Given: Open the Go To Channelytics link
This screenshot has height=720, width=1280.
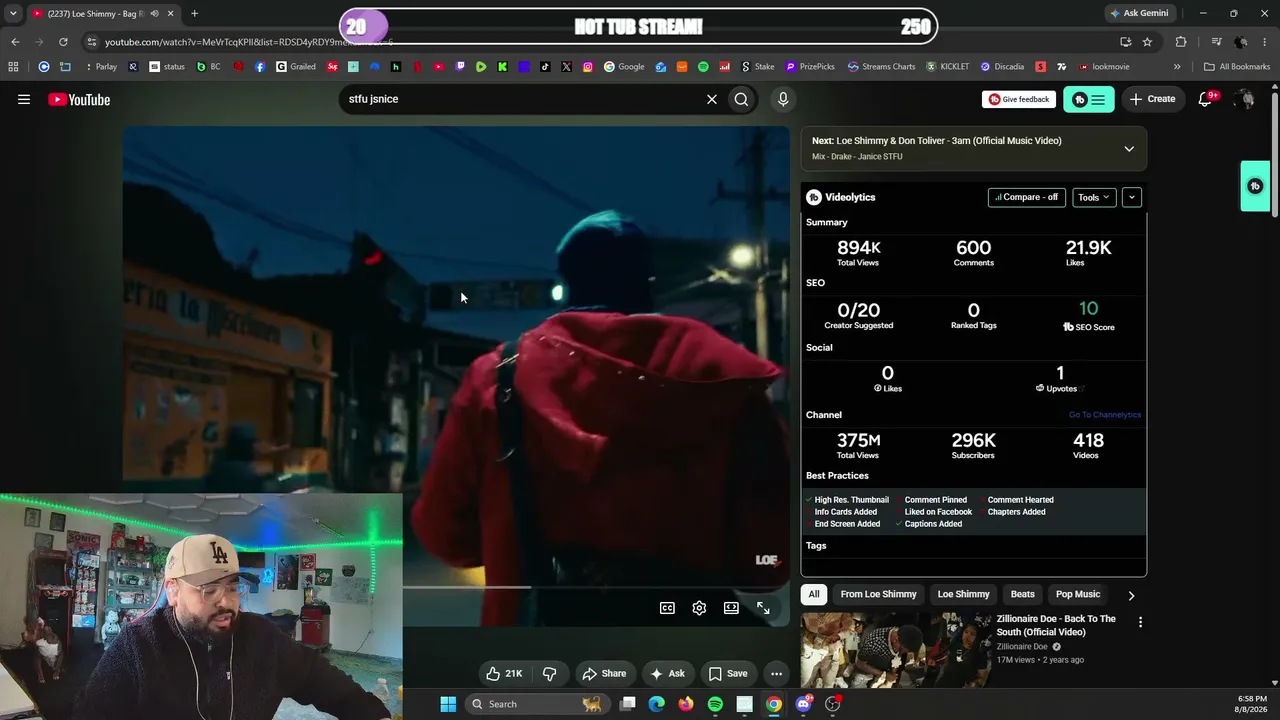Looking at the screenshot, I should point(1105,415).
